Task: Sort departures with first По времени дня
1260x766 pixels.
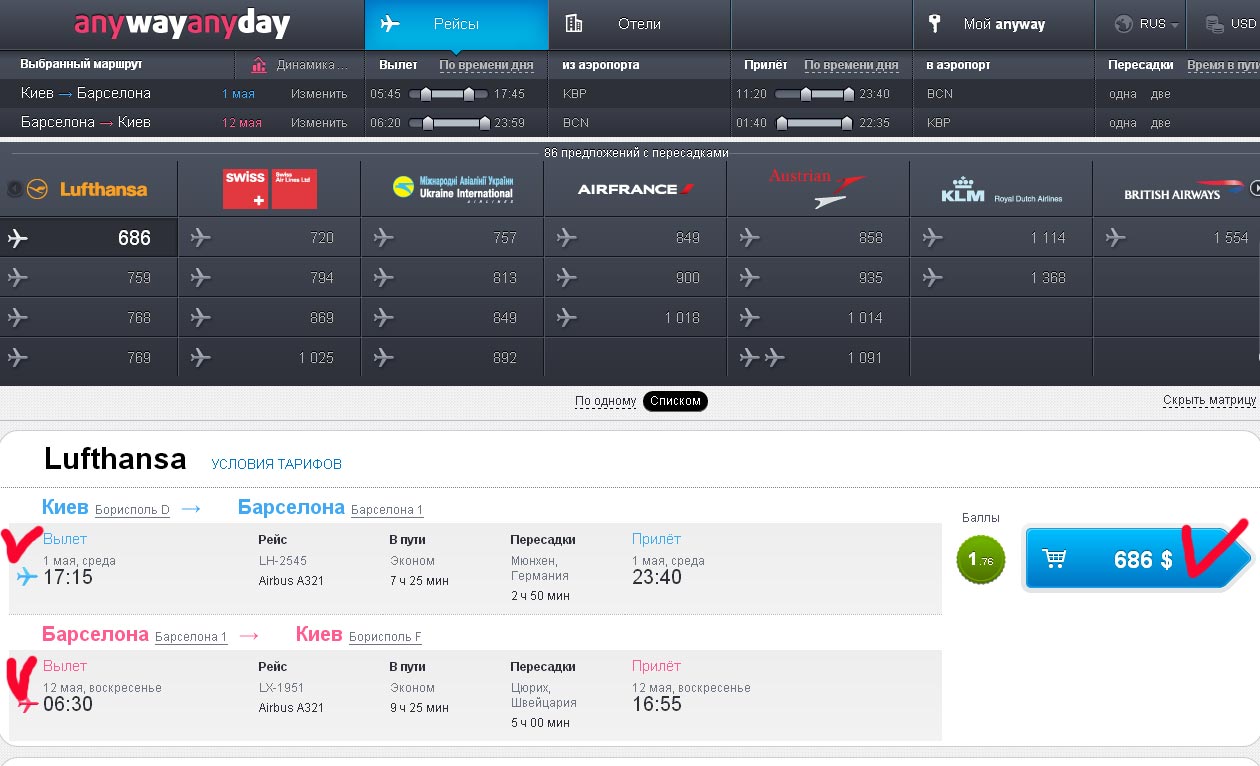Action: (487, 65)
